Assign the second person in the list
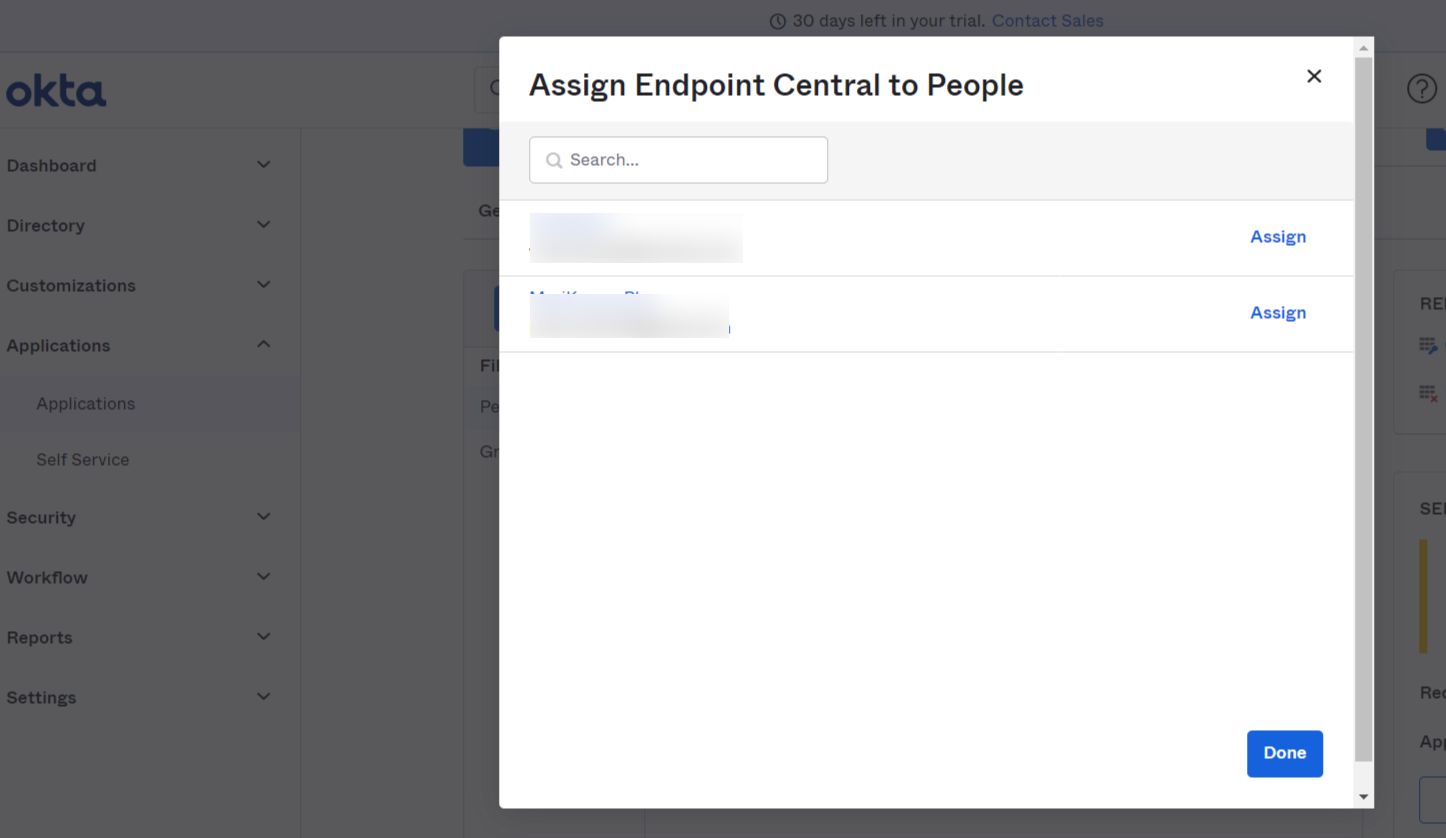 tap(1278, 313)
